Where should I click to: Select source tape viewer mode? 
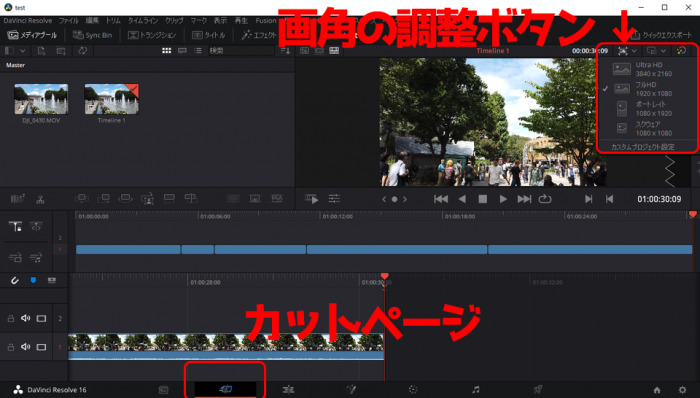click(319, 51)
